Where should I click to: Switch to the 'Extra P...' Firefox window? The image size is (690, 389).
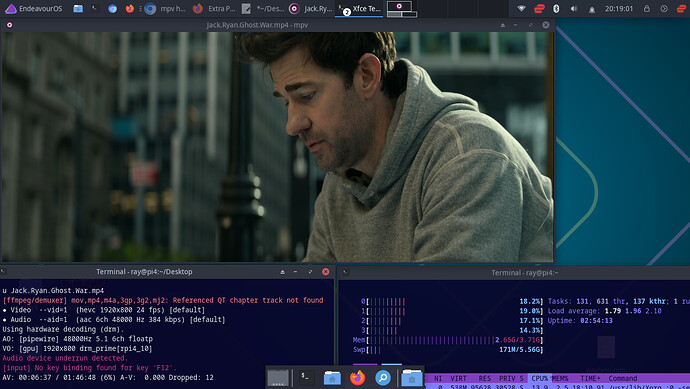[215, 8]
